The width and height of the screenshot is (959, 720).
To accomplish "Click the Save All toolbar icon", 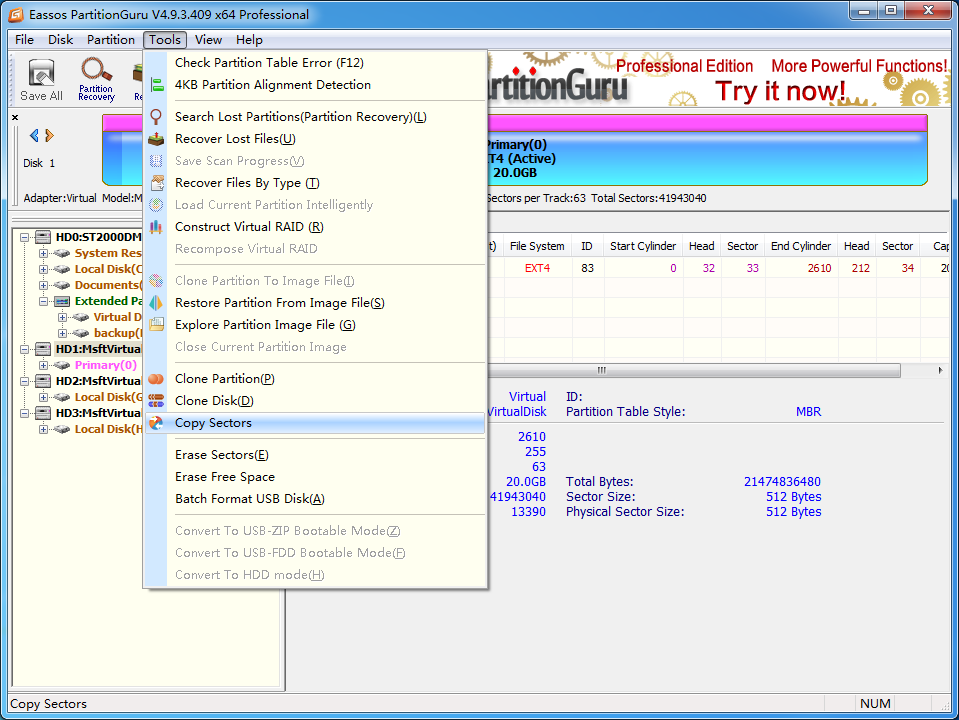I will pos(41,80).
